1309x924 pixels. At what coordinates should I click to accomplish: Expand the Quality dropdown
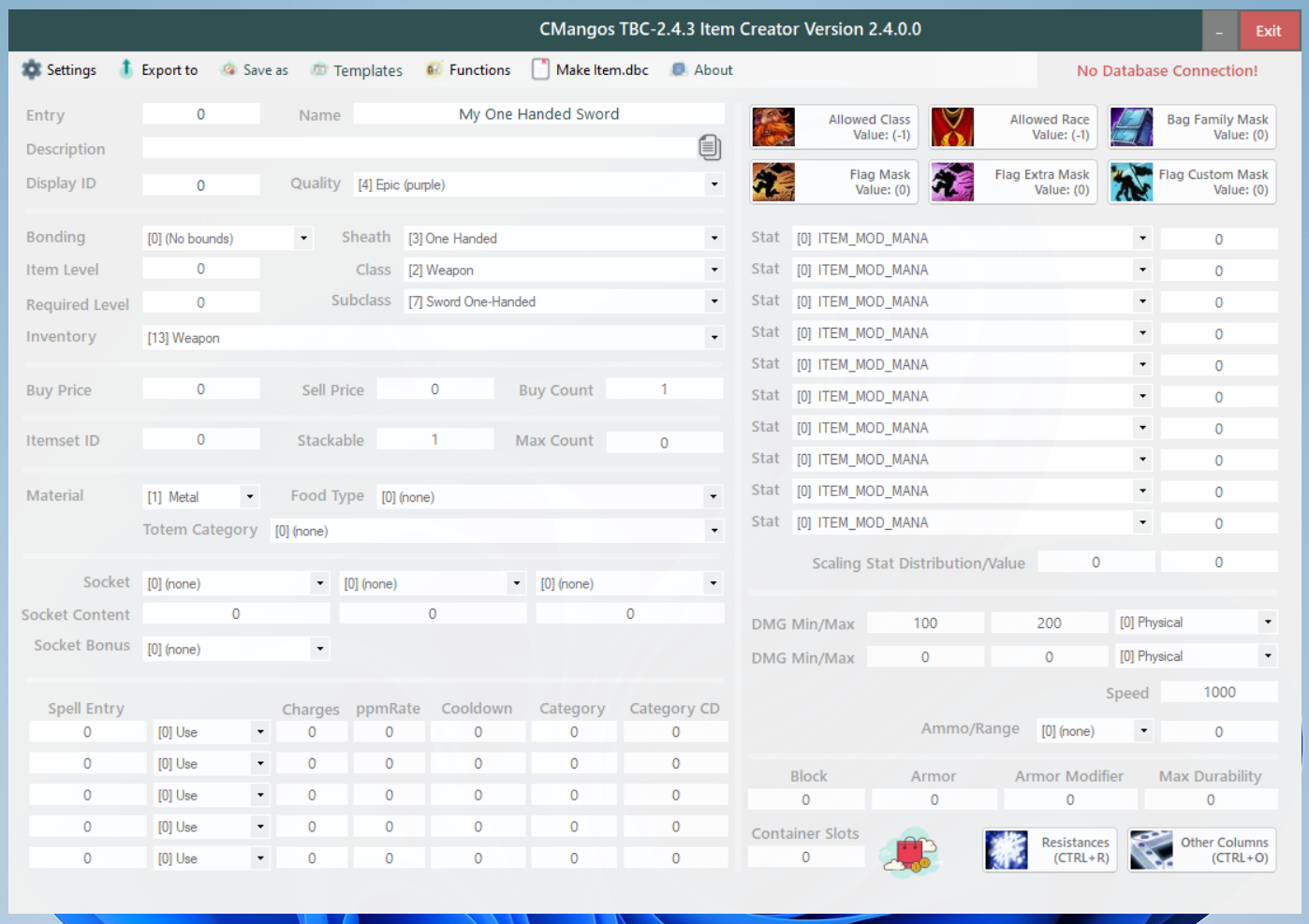pos(714,184)
